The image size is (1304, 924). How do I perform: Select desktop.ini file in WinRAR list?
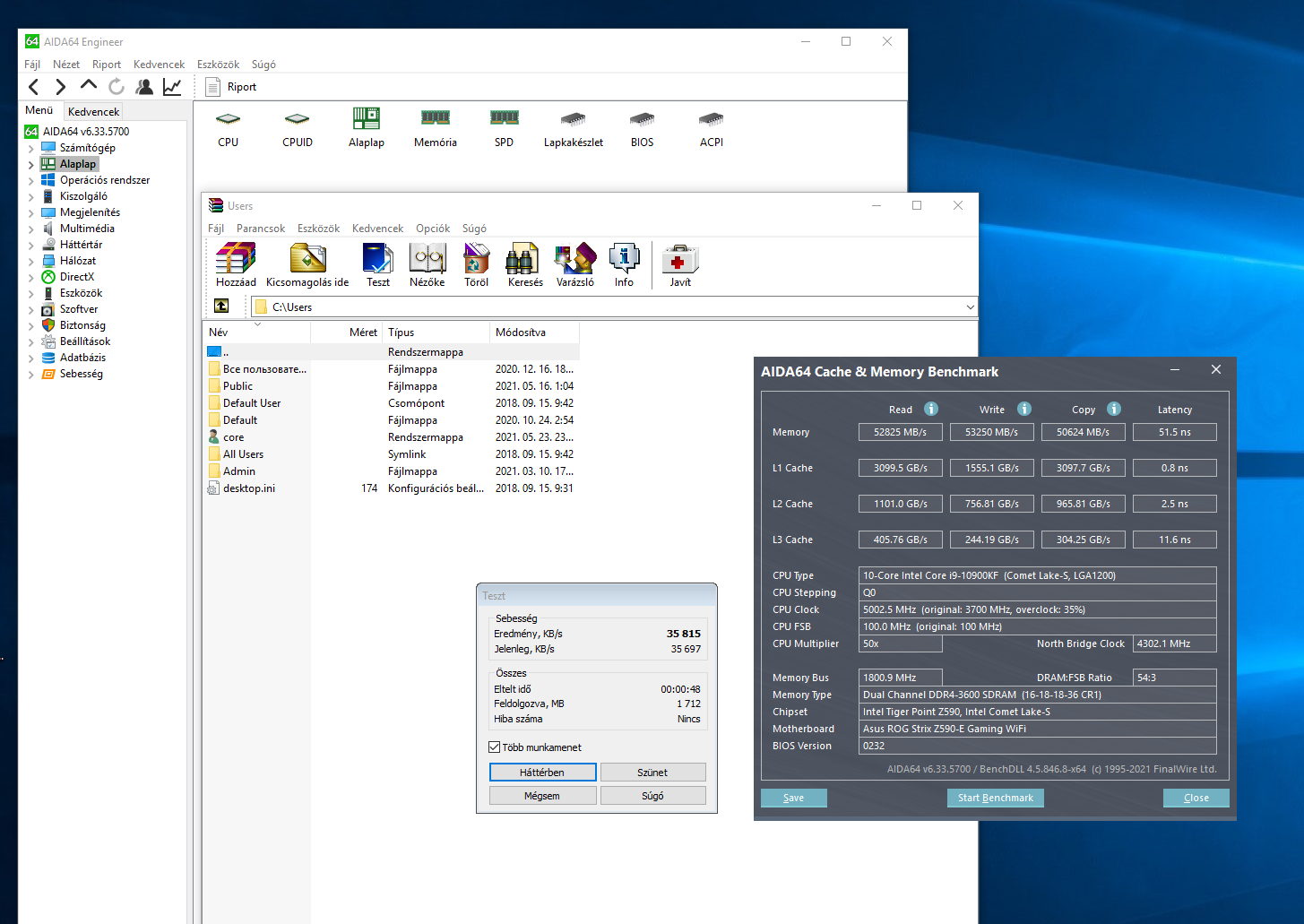(249, 488)
